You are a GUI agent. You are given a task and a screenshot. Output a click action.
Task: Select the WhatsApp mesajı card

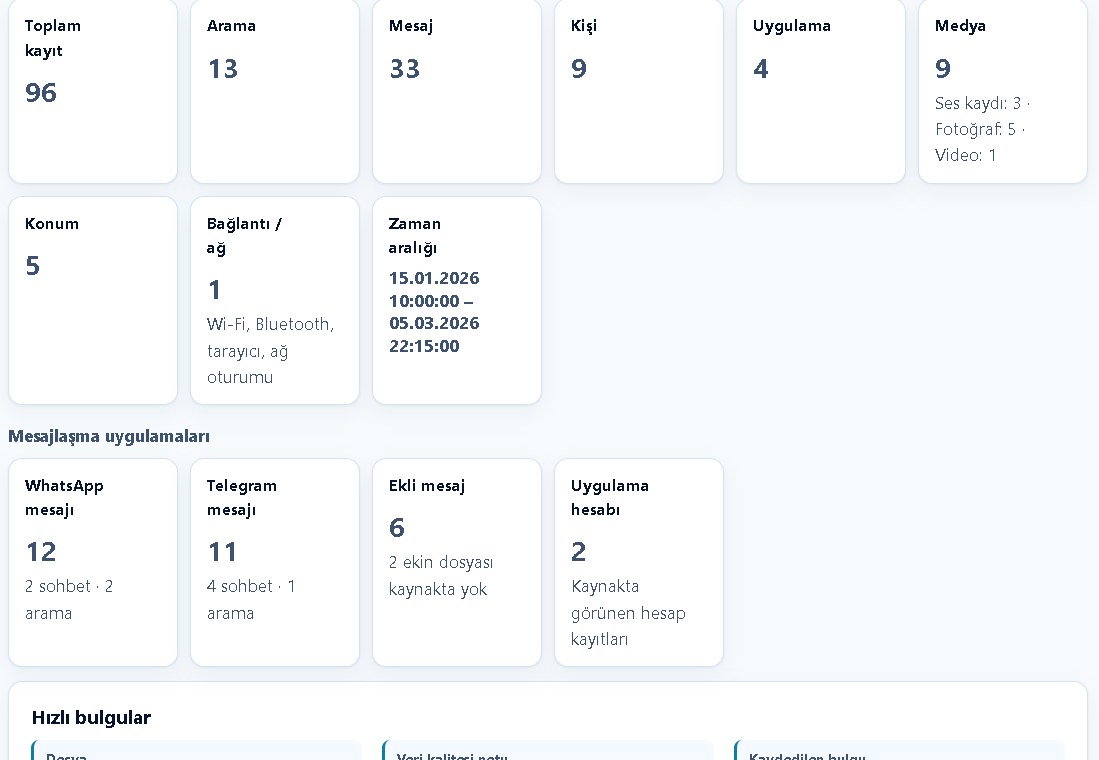(93, 562)
